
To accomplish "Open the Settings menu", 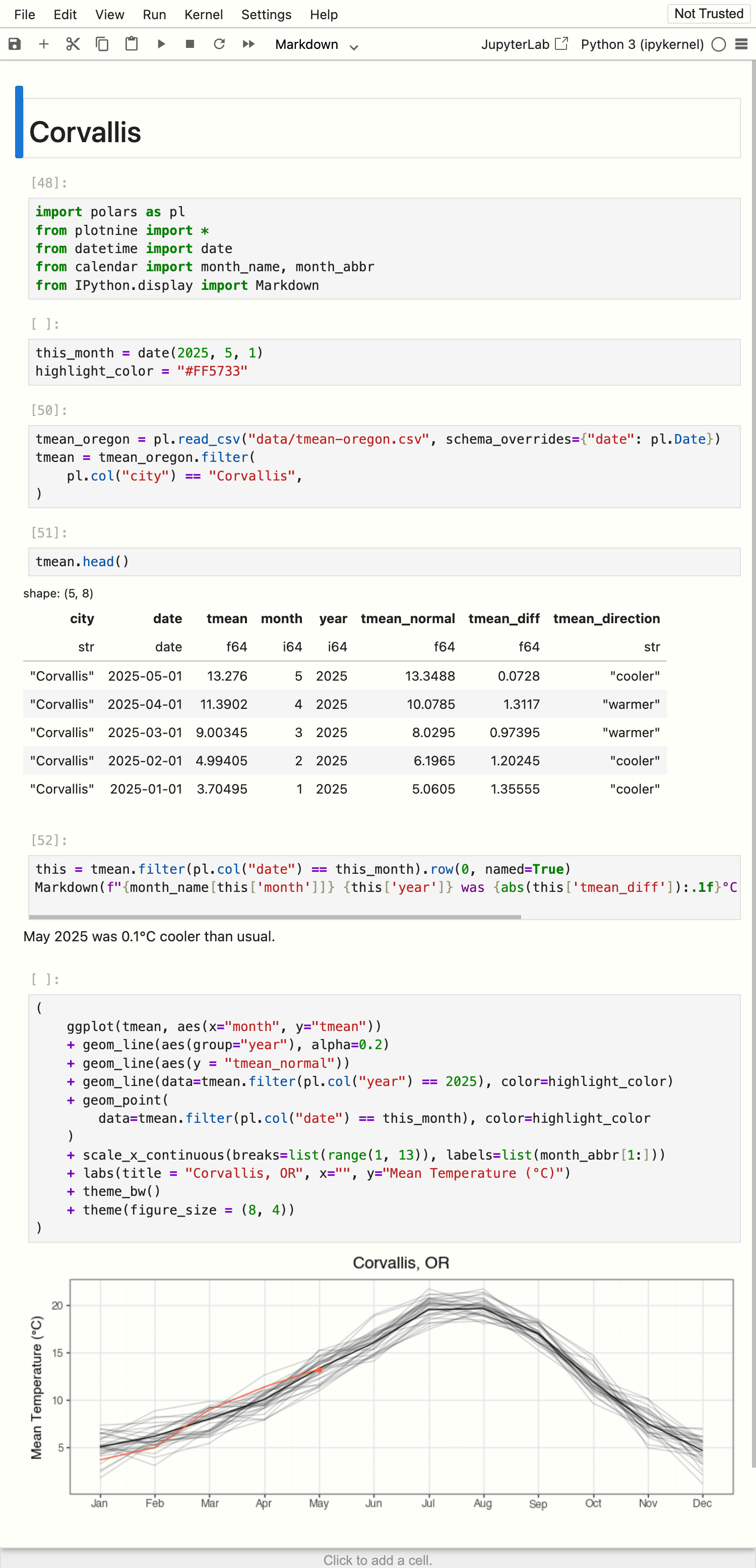I will 266,14.
